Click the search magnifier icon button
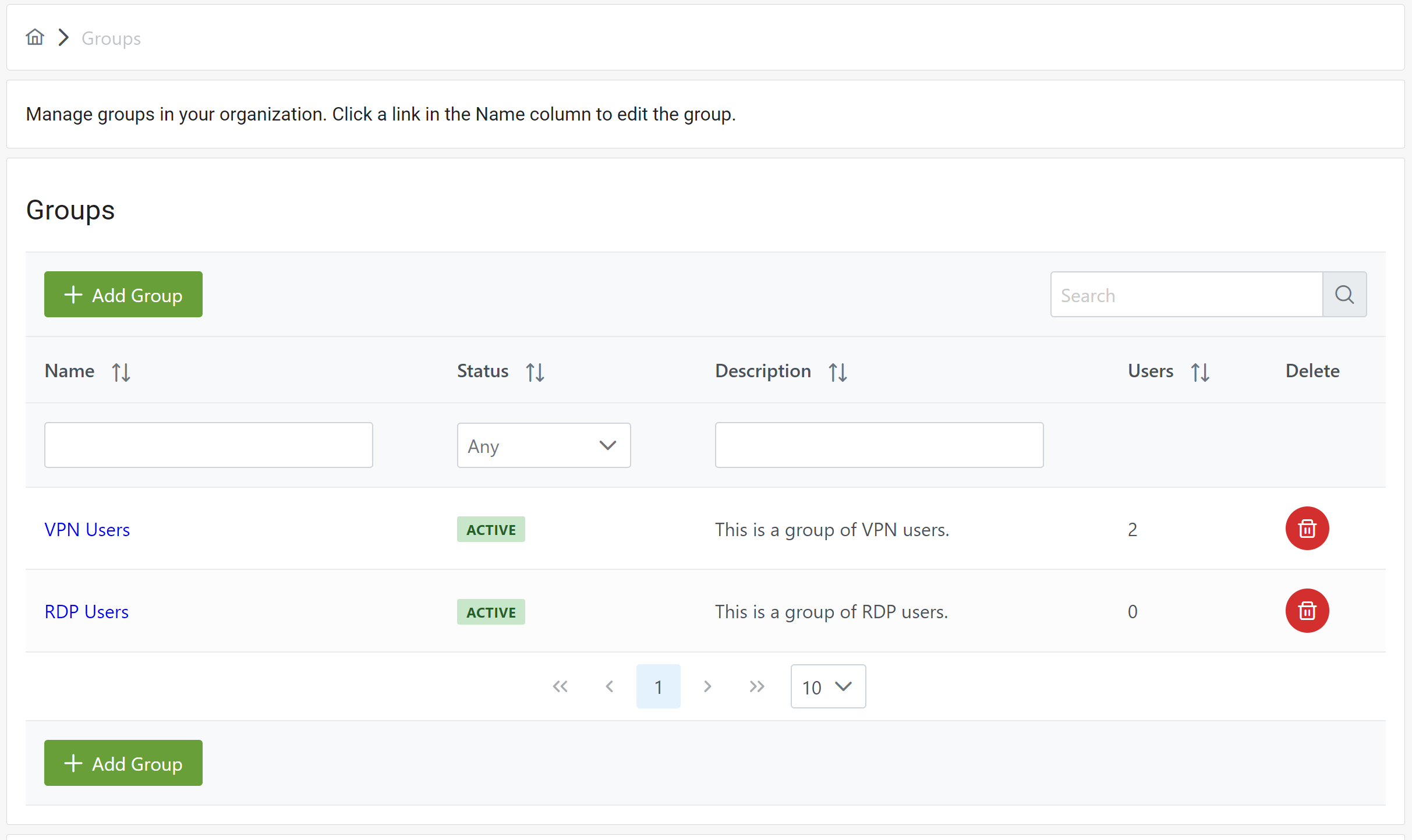 tap(1344, 295)
